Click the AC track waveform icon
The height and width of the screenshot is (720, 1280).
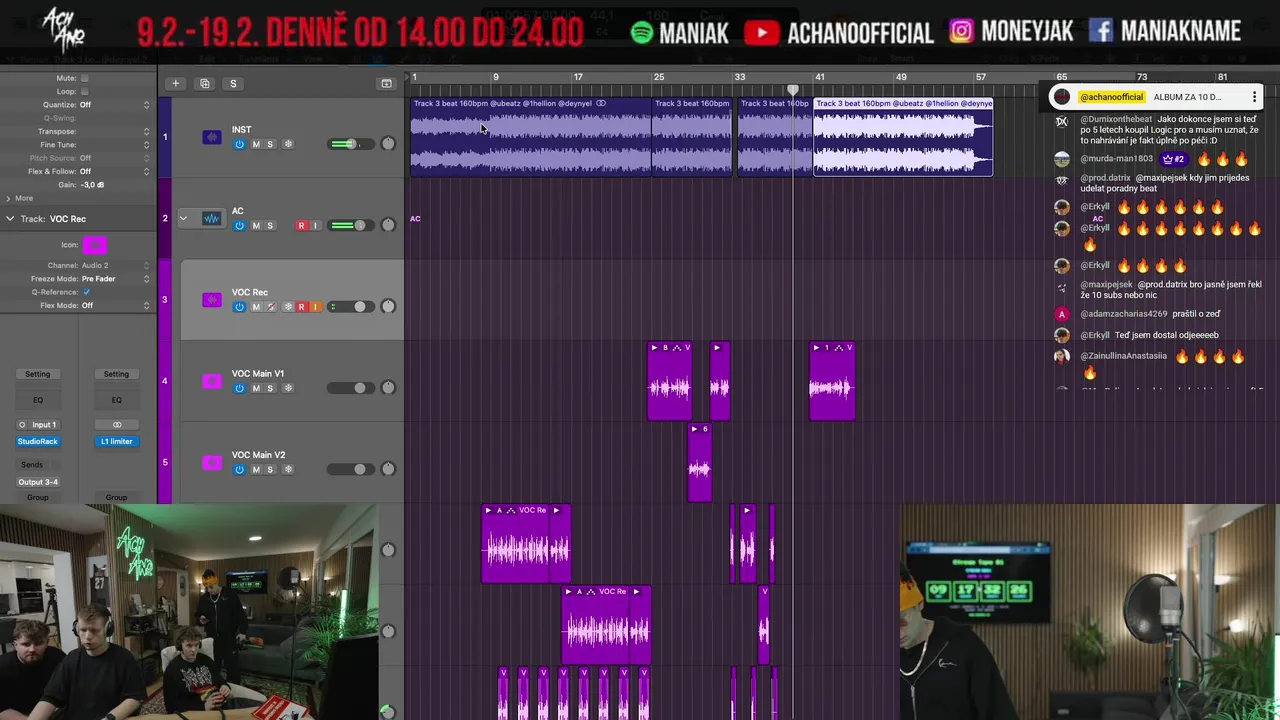point(212,218)
